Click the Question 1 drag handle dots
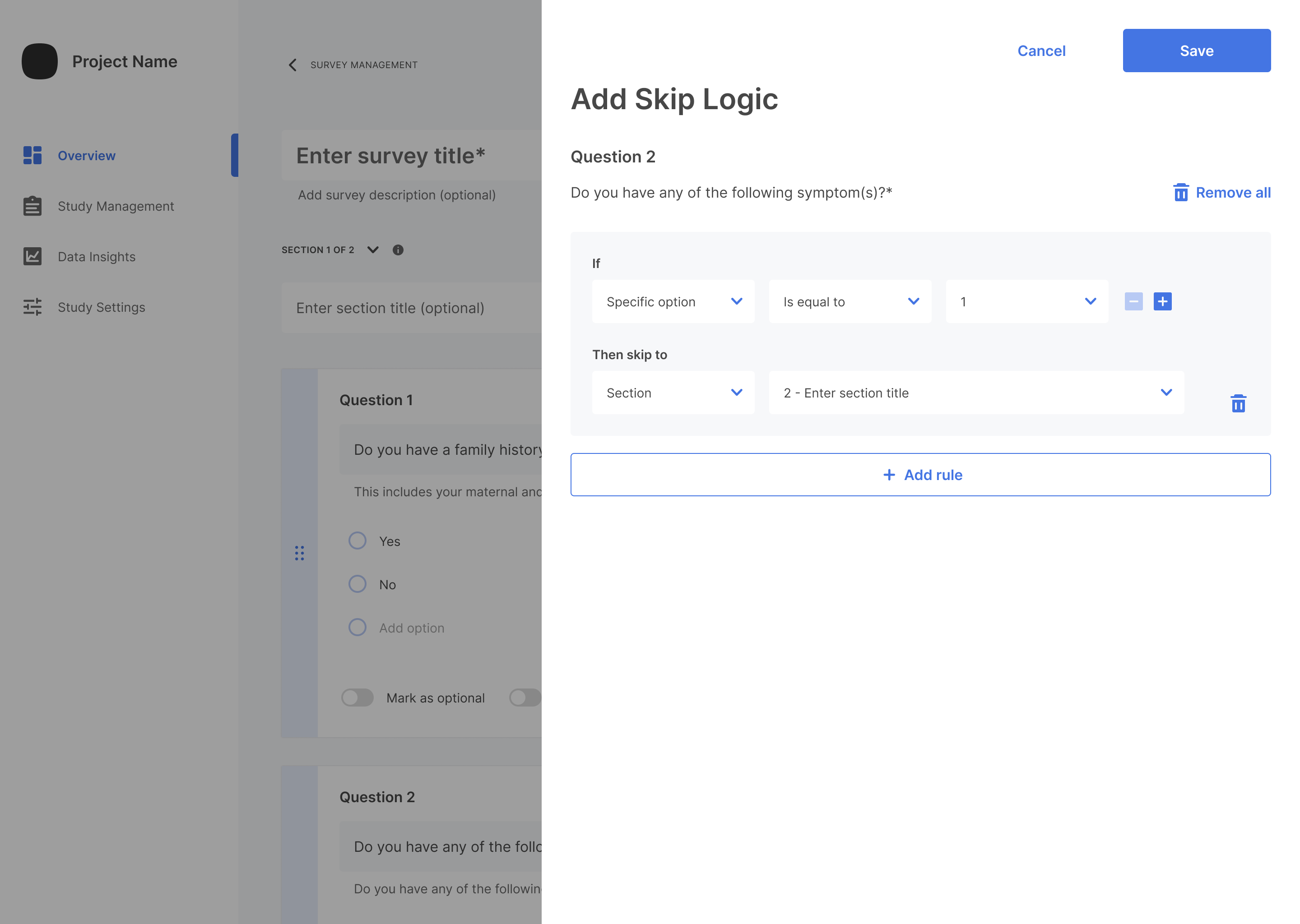This screenshot has width=1300, height=924. pyautogui.click(x=299, y=553)
